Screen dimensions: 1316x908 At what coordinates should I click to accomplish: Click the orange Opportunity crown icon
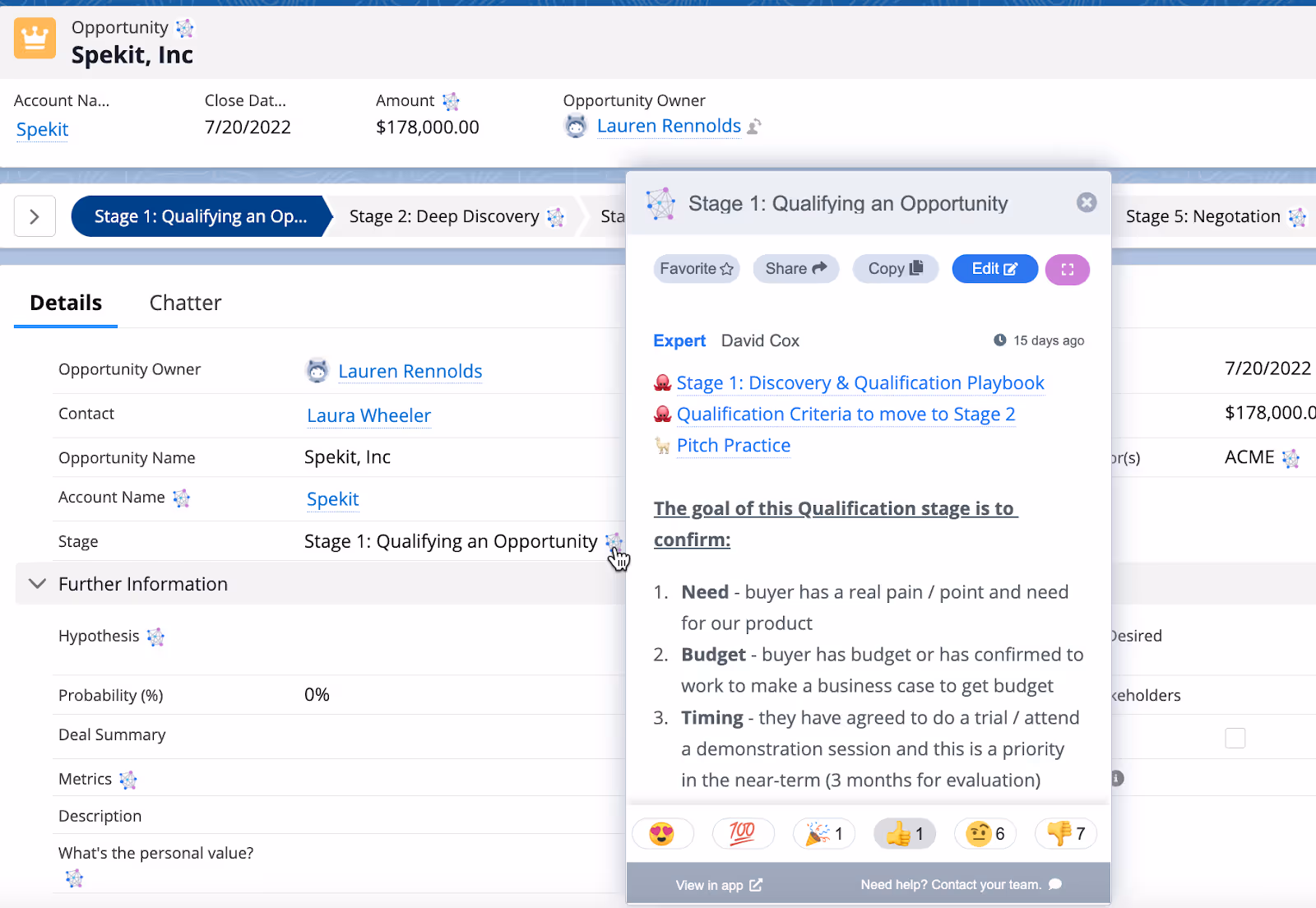(x=35, y=38)
